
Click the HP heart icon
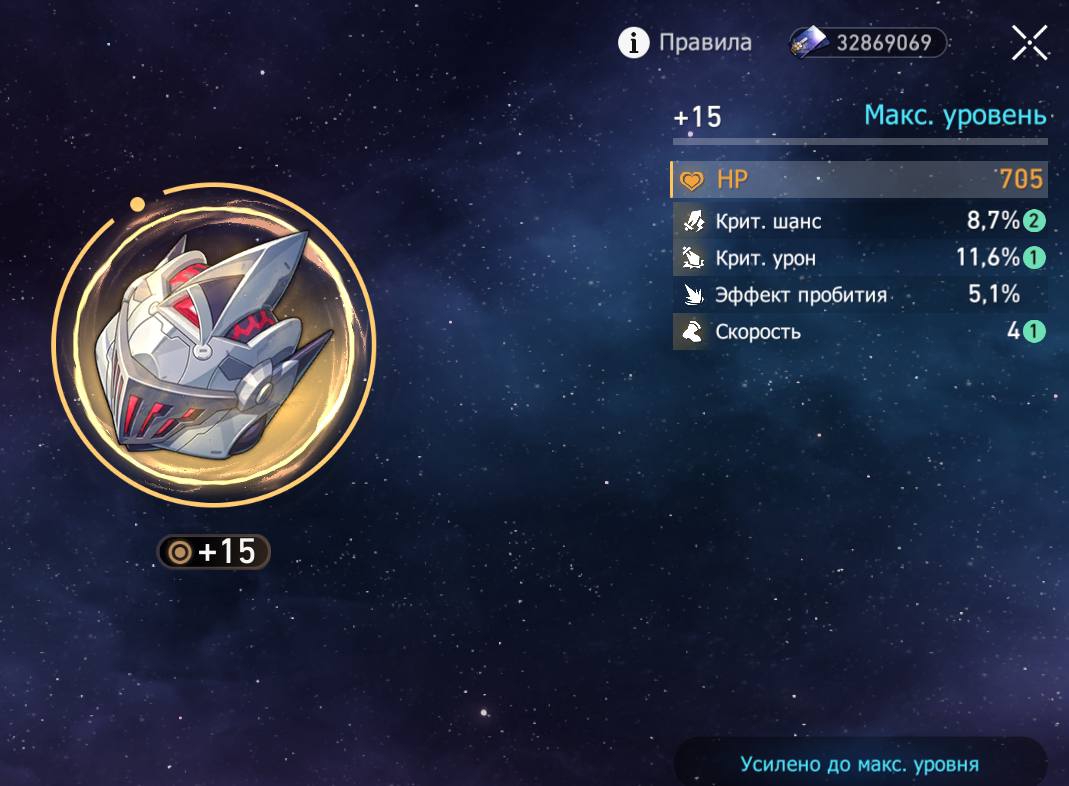click(692, 180)
